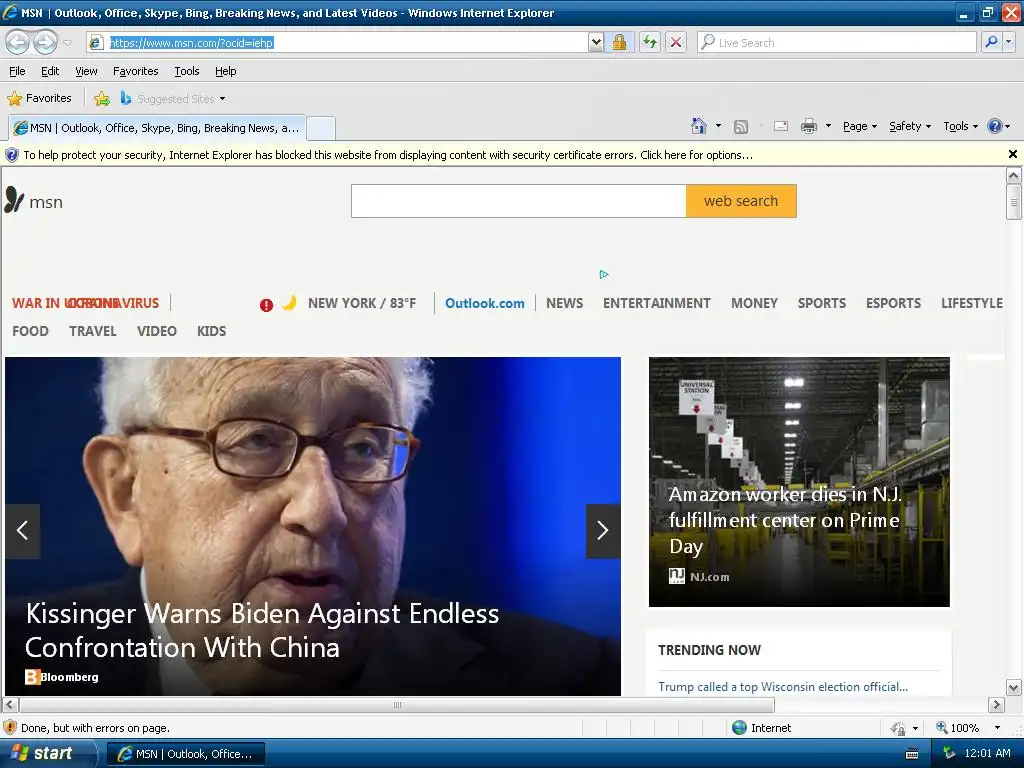Go to the SPORTS section

pos(822,304)
